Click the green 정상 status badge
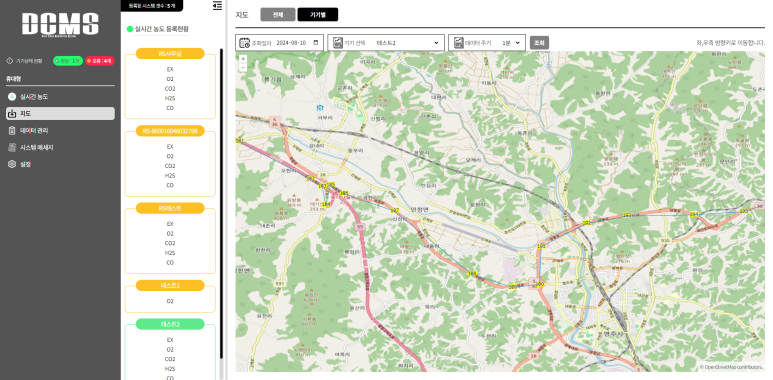The width and height of the screenshot is (773, 380). pos(68,61)
